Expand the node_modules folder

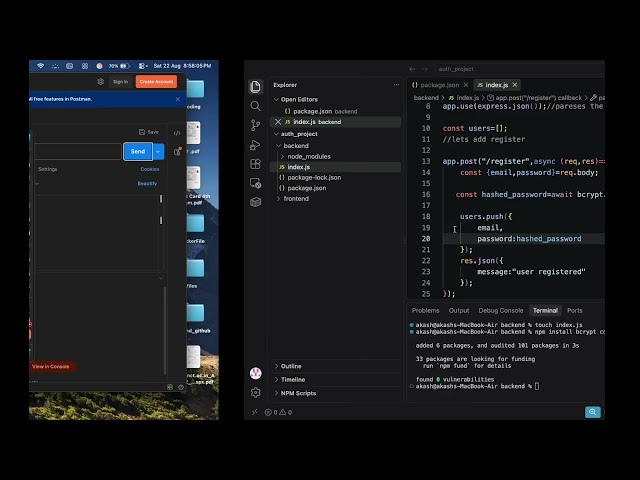tap(305, 156)
